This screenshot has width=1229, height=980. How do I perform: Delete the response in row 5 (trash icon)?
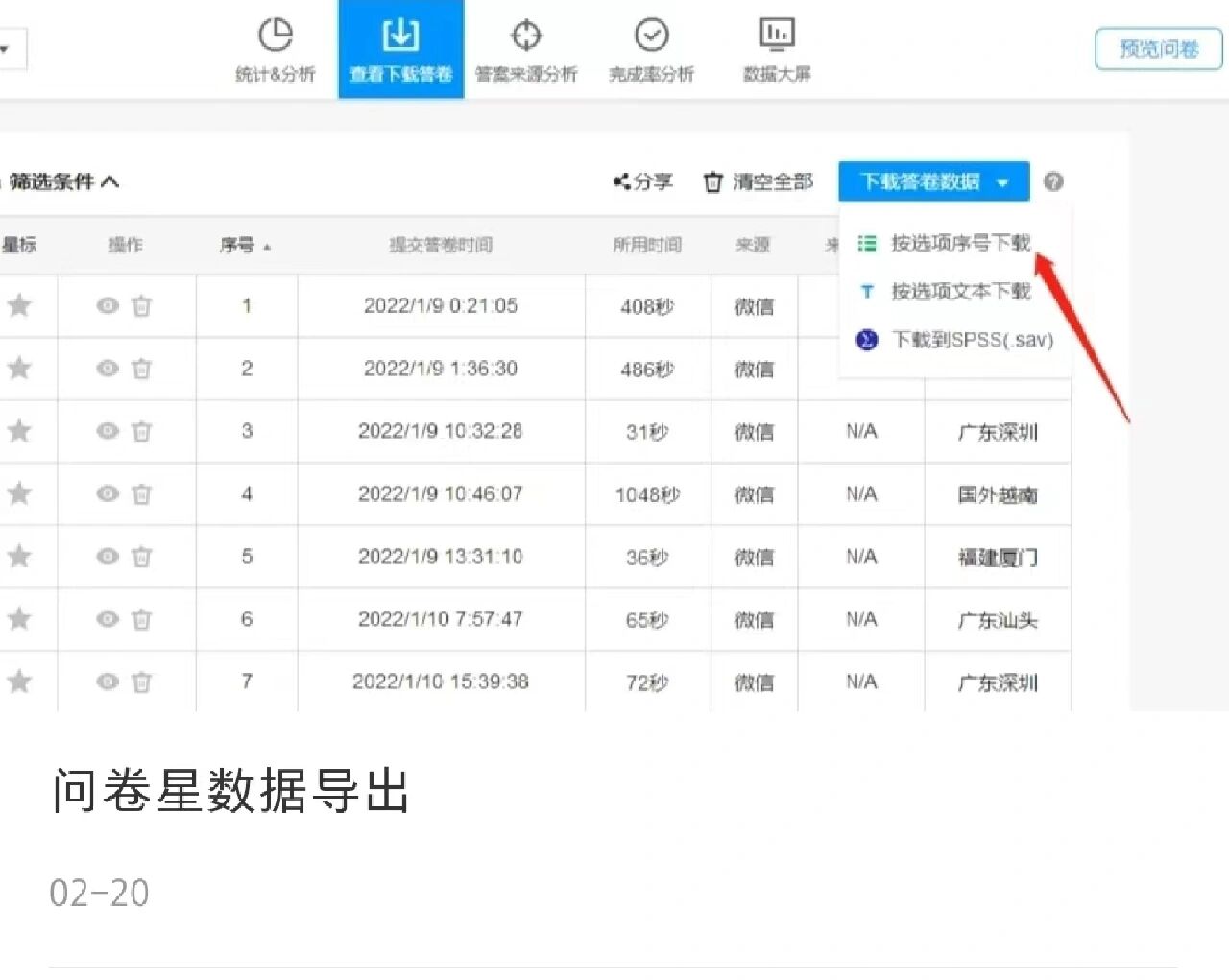(141, 557)
